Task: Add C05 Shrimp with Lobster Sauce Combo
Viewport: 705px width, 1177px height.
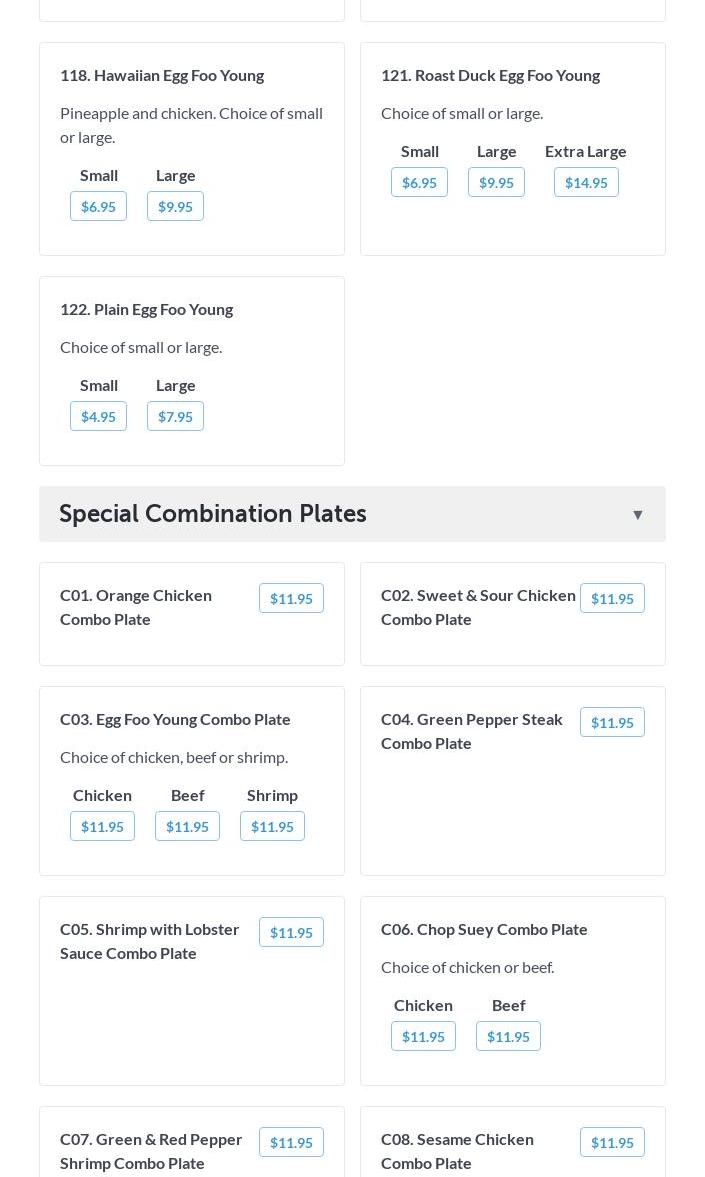Action: click(291, 933)
